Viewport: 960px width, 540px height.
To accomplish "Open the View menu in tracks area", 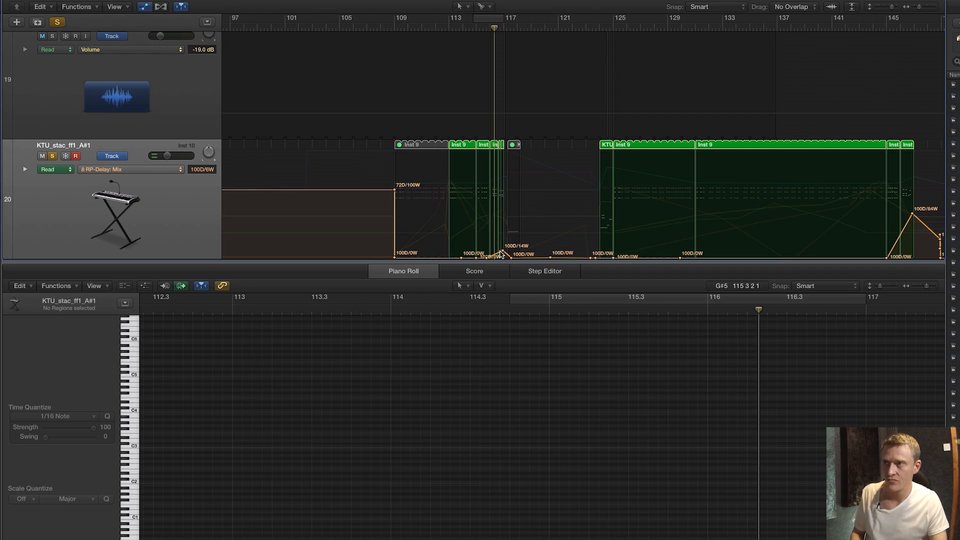I will point(118,7).
